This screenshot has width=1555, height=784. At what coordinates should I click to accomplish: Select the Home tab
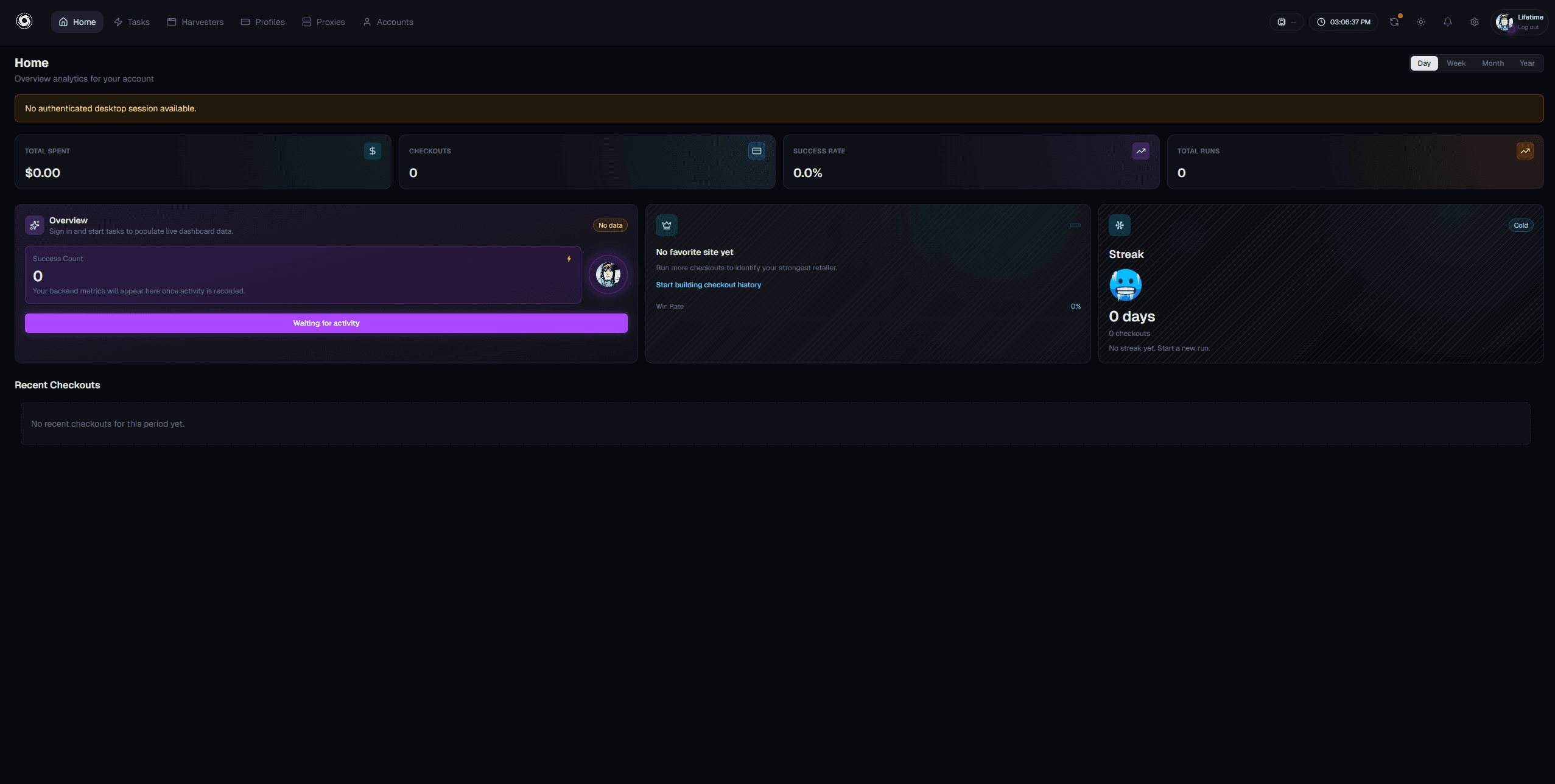[77, 21]
